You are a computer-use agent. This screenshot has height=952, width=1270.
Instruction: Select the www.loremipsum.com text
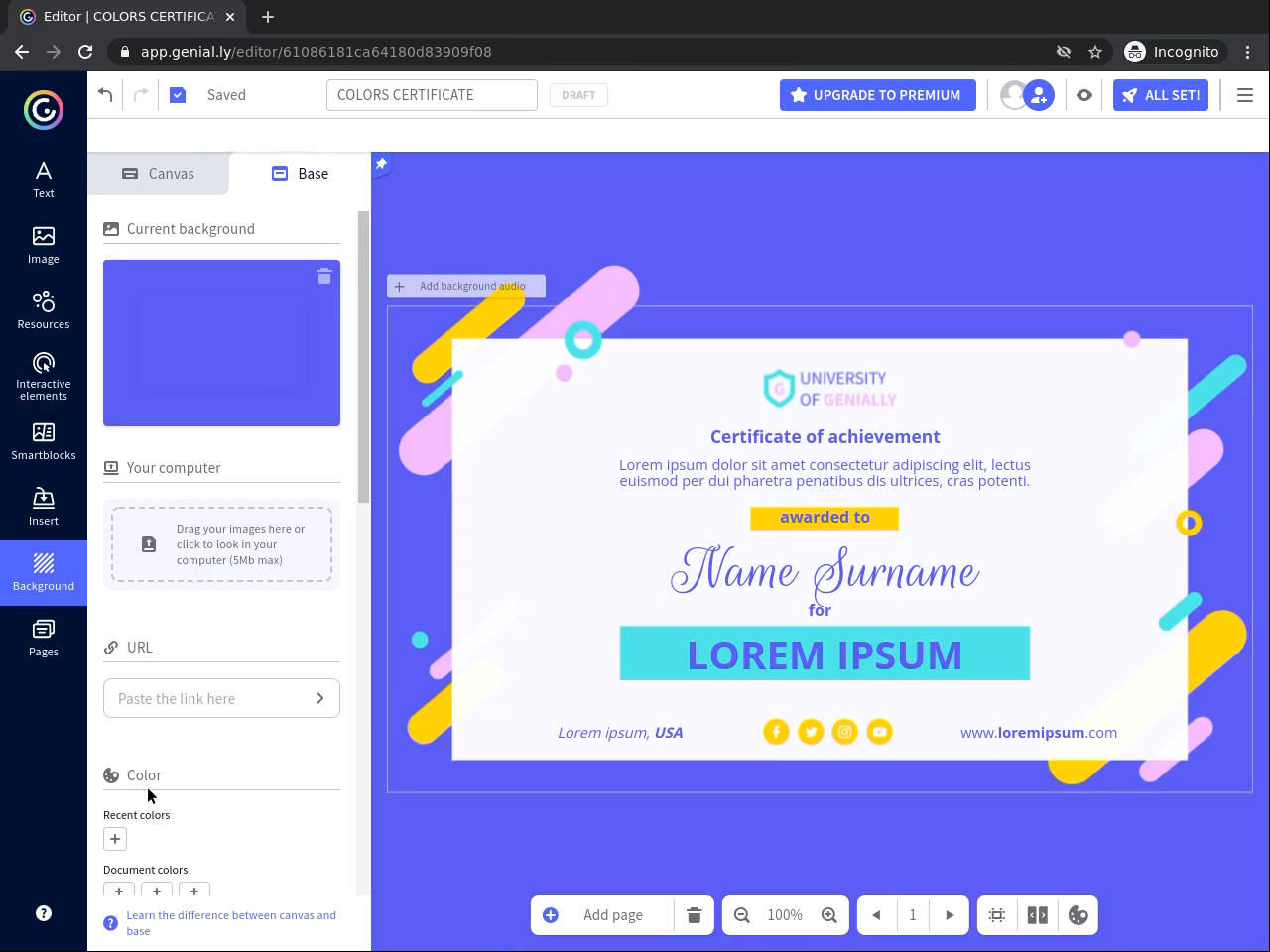tap(1039, 733)
